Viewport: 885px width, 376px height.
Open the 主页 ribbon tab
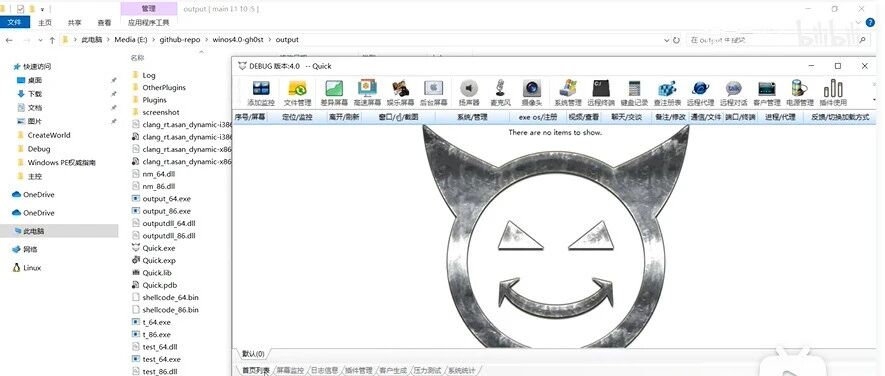45,23
